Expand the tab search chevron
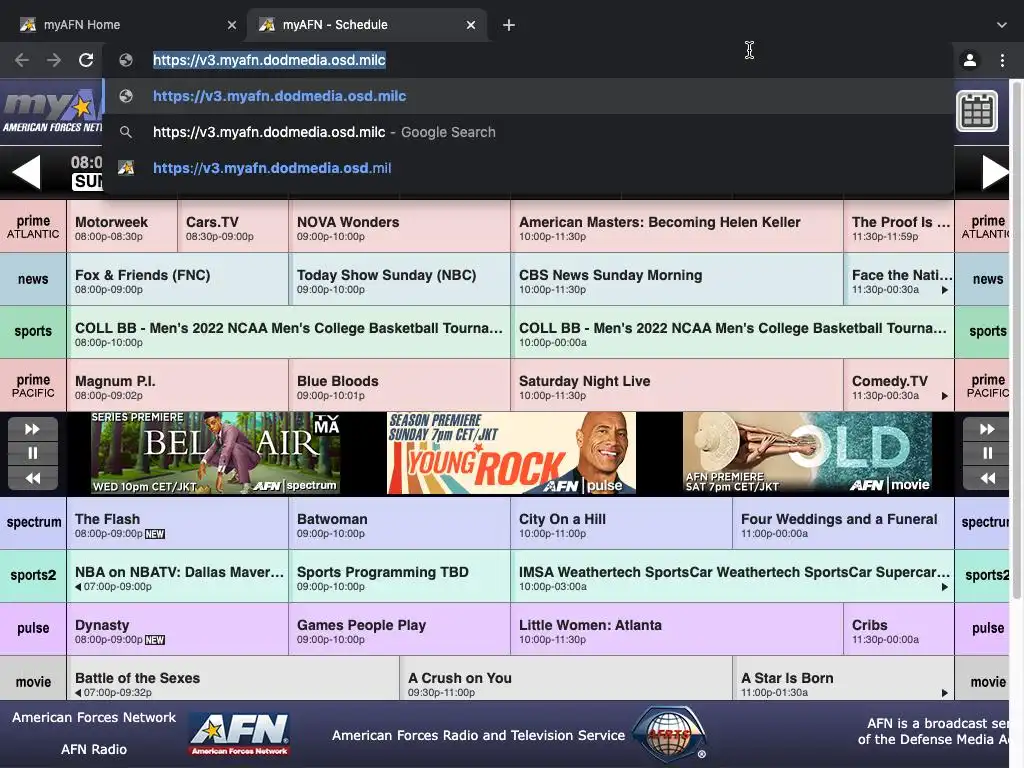 pyautogui.click(x=1001, y=25)
